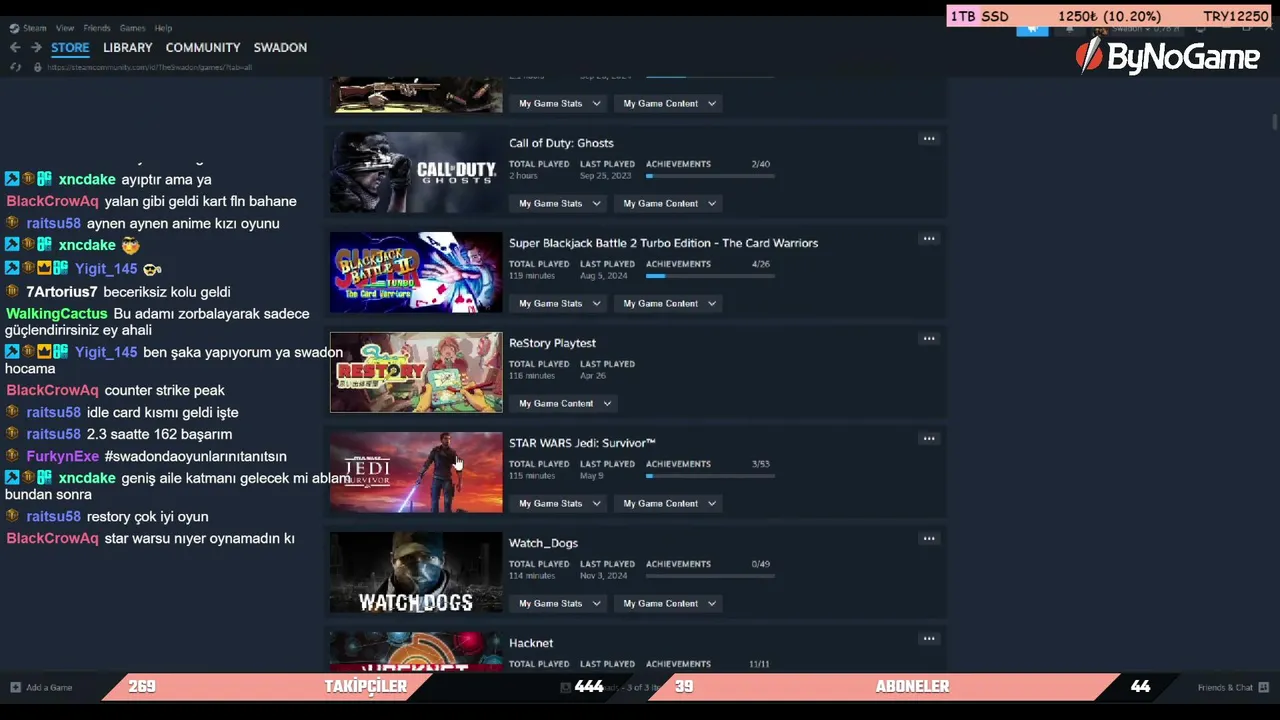
Task: Expand My Game Stats for Watch_Dogs
Action: (x=559, y=603)
